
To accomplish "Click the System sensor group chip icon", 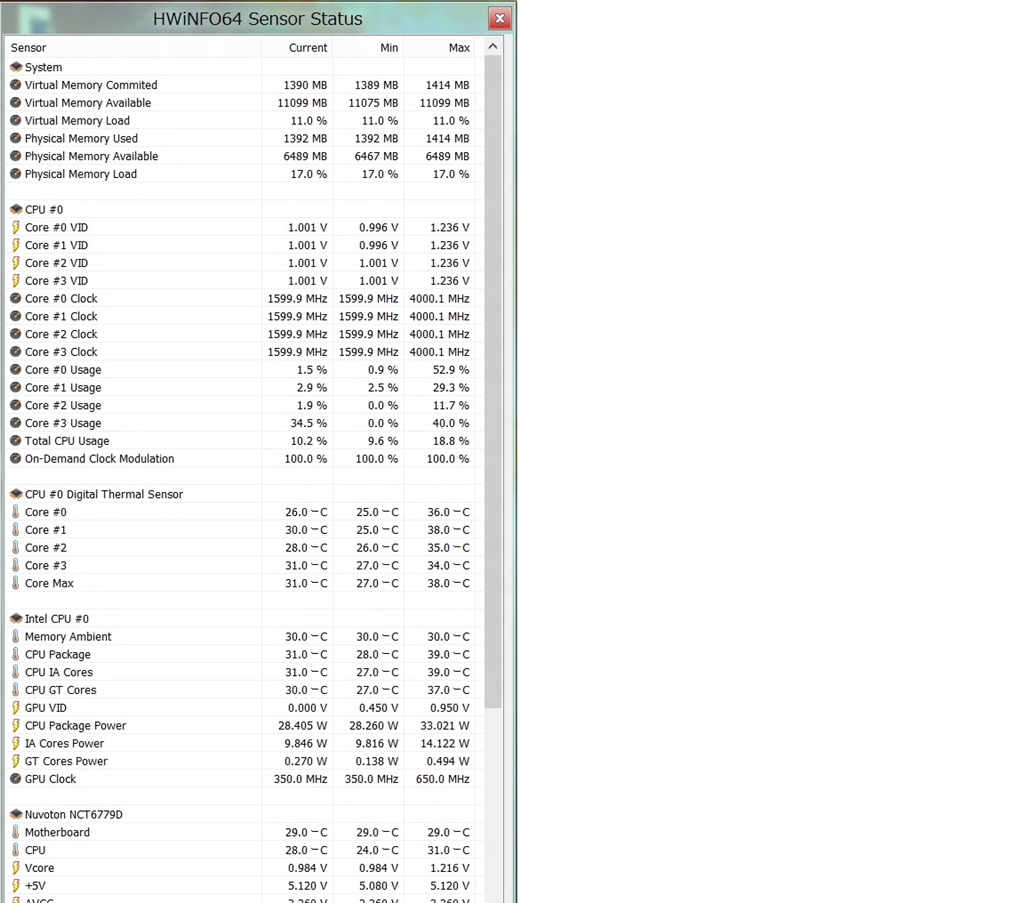I will (16, 67).
